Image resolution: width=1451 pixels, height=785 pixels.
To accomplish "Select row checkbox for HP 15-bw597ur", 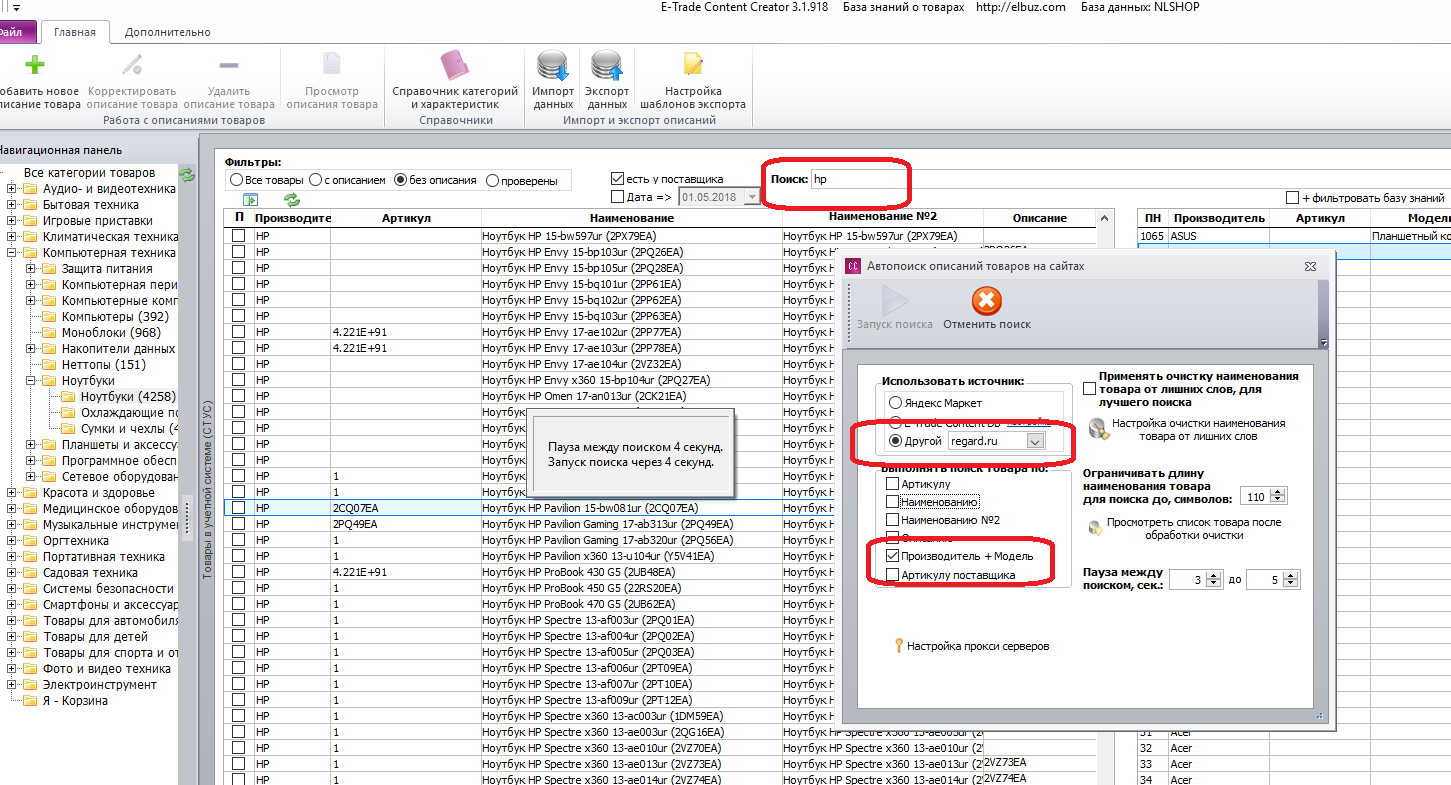I will [239, 236].
